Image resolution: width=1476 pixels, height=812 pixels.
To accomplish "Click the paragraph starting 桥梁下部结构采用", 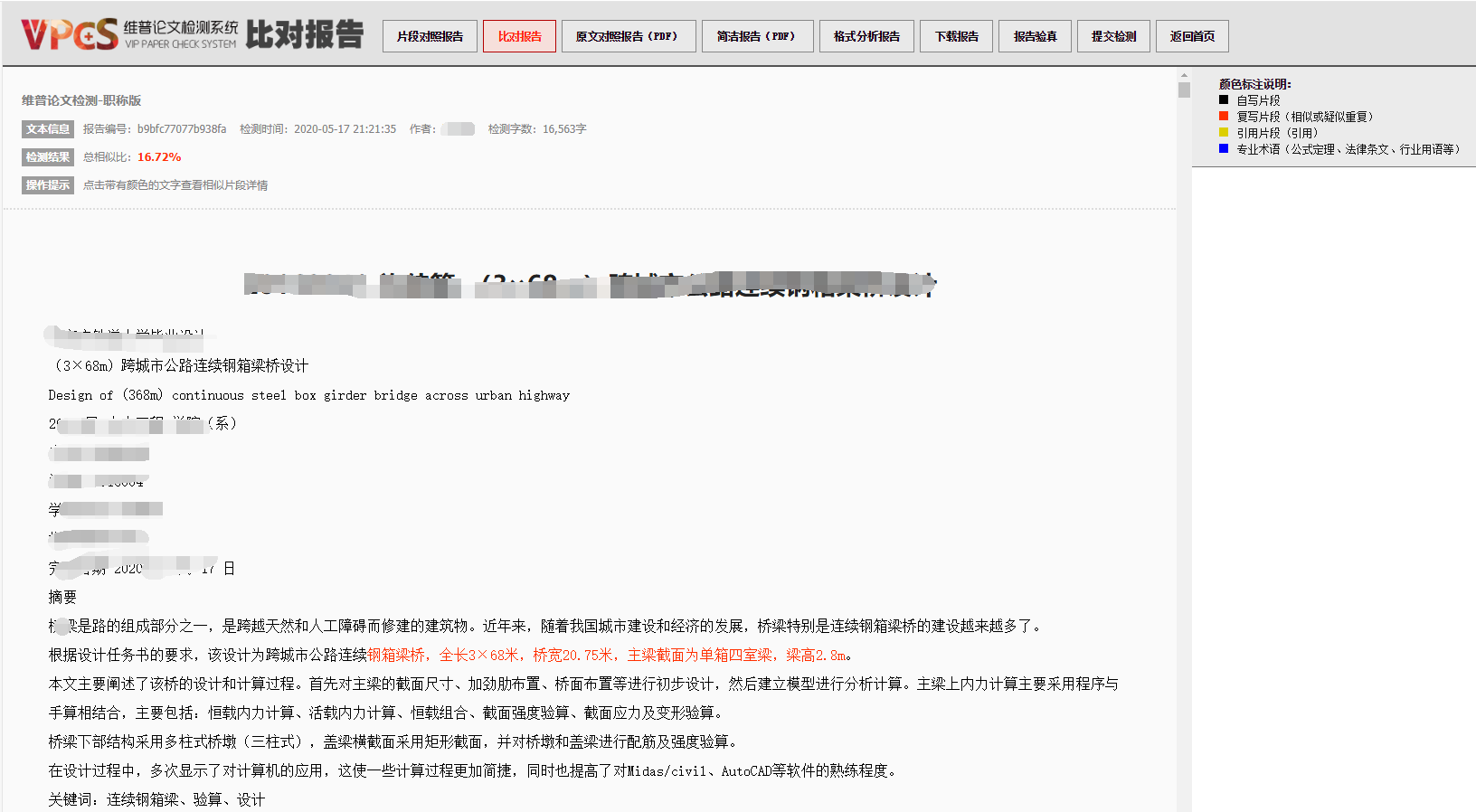I will 395,741.
